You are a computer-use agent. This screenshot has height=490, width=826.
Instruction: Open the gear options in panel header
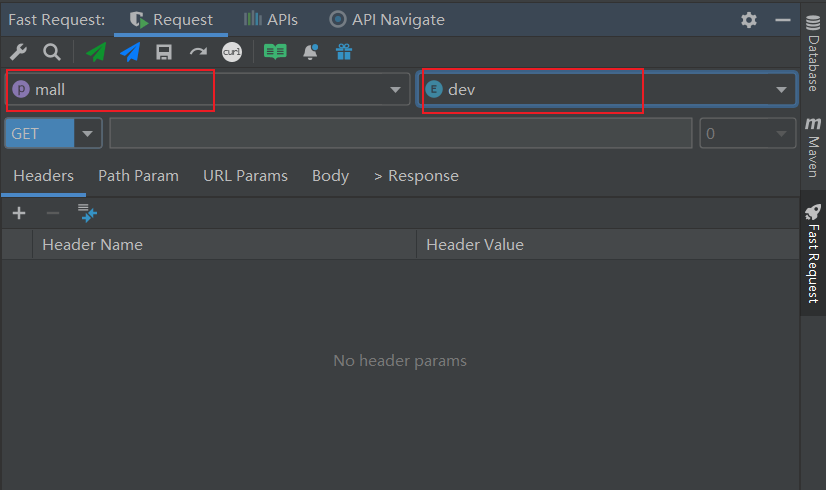749,20
